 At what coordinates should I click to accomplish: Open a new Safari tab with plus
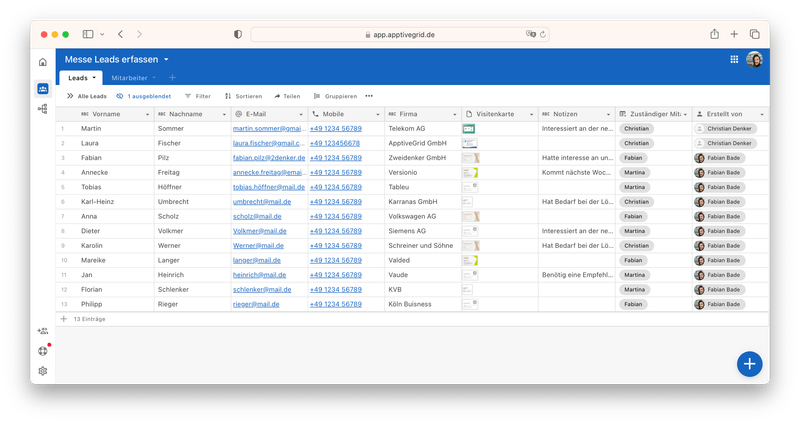point(734,34)
